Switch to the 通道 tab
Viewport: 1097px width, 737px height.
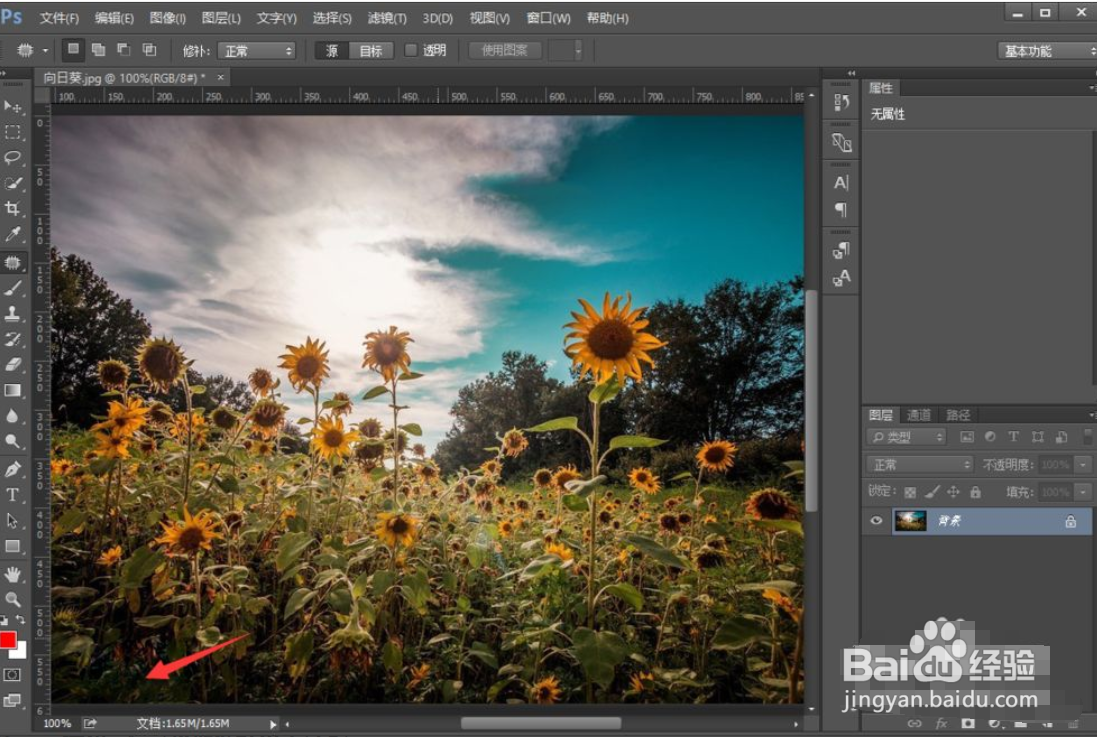coord(919,415)
